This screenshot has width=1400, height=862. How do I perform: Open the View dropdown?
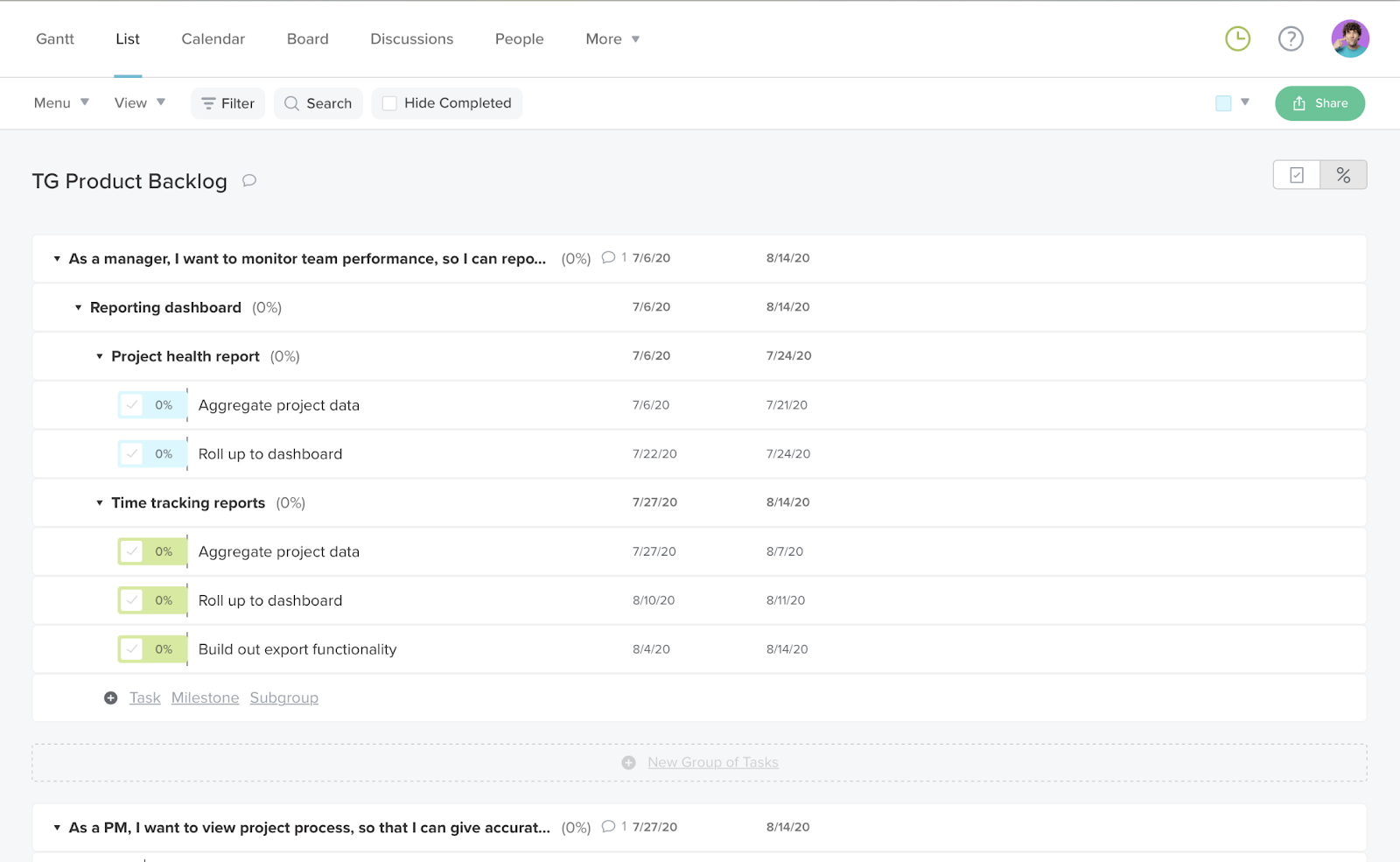coord(138,102)
